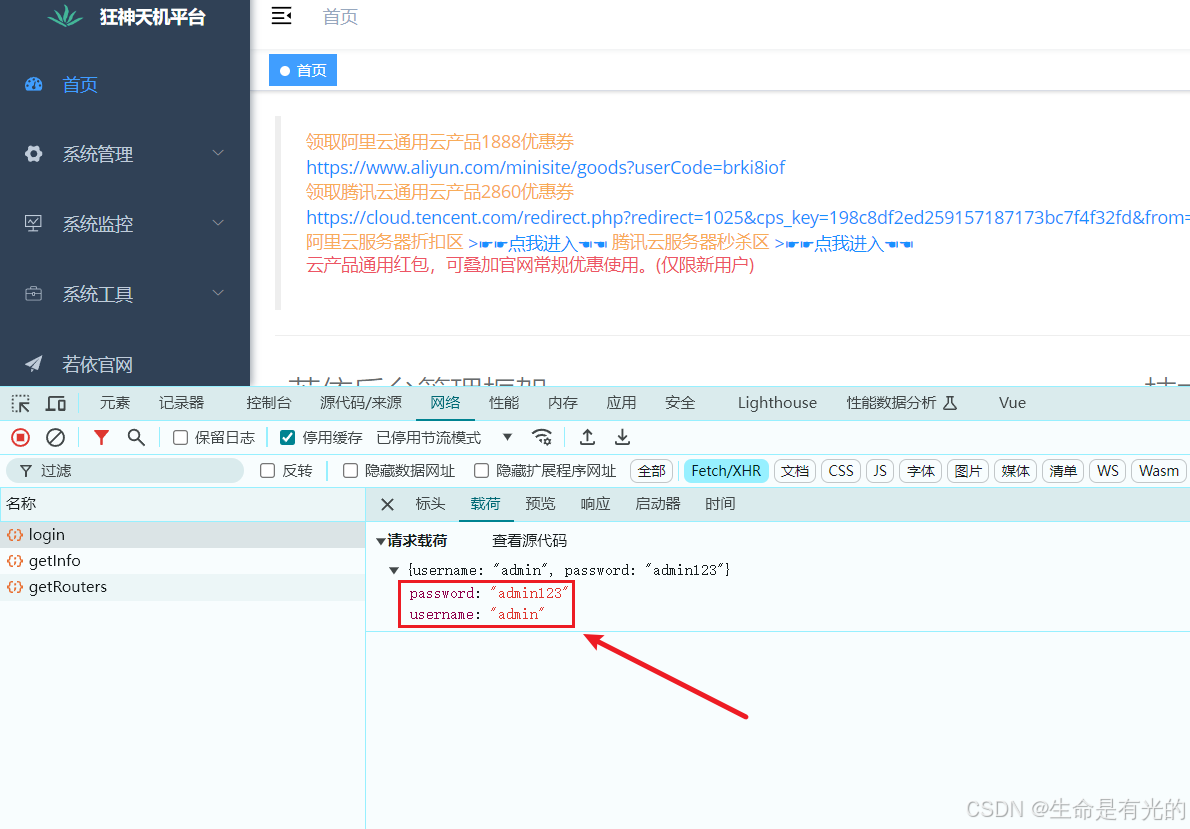The image size is (1190, 829).
Task: Click 首页 breadcrumb in header
Action: 340,17
